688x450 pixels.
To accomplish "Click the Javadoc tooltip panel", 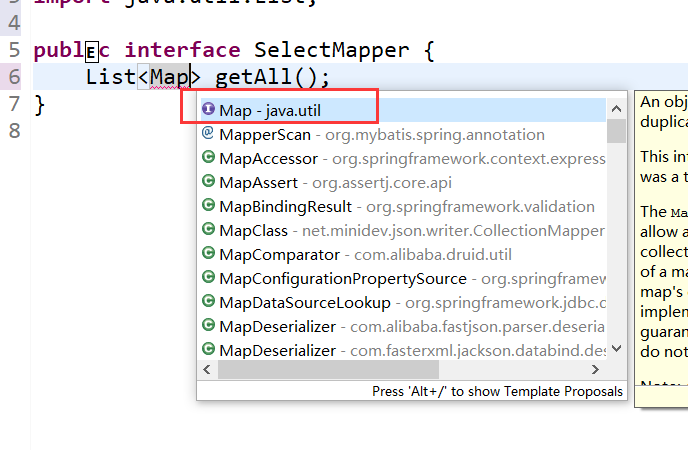I will [x=662, y=249].
